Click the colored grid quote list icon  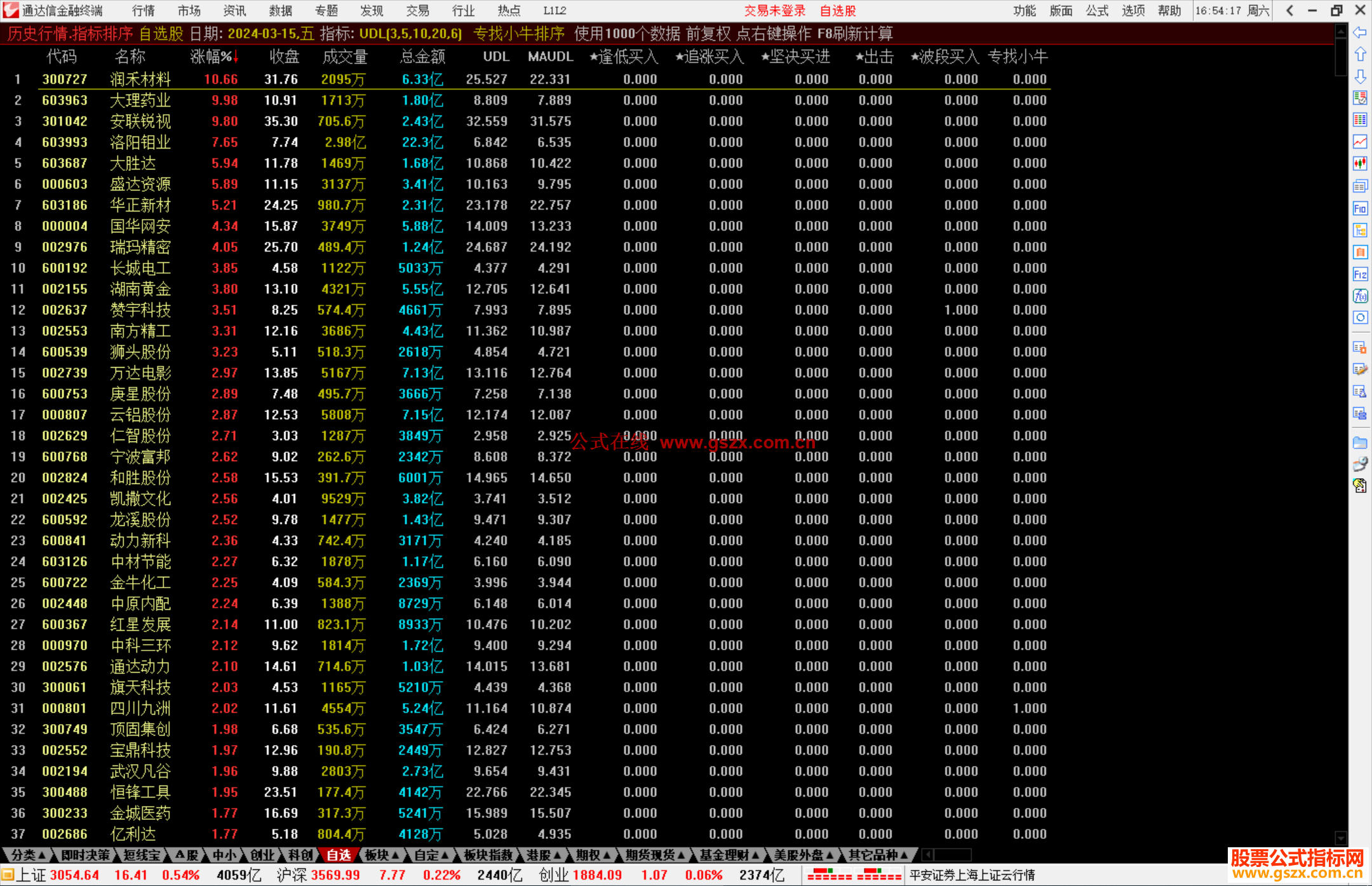pyautogui.click(x=1360, y=120)
